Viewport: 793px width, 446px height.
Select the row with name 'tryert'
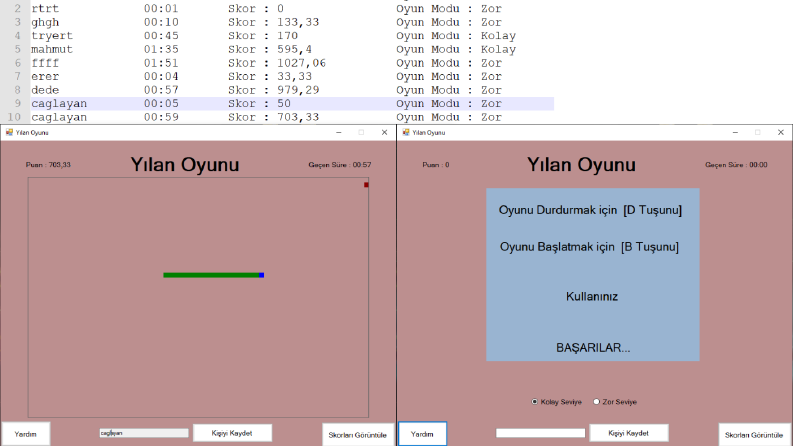pyautogui.click(x=292, y=36)
